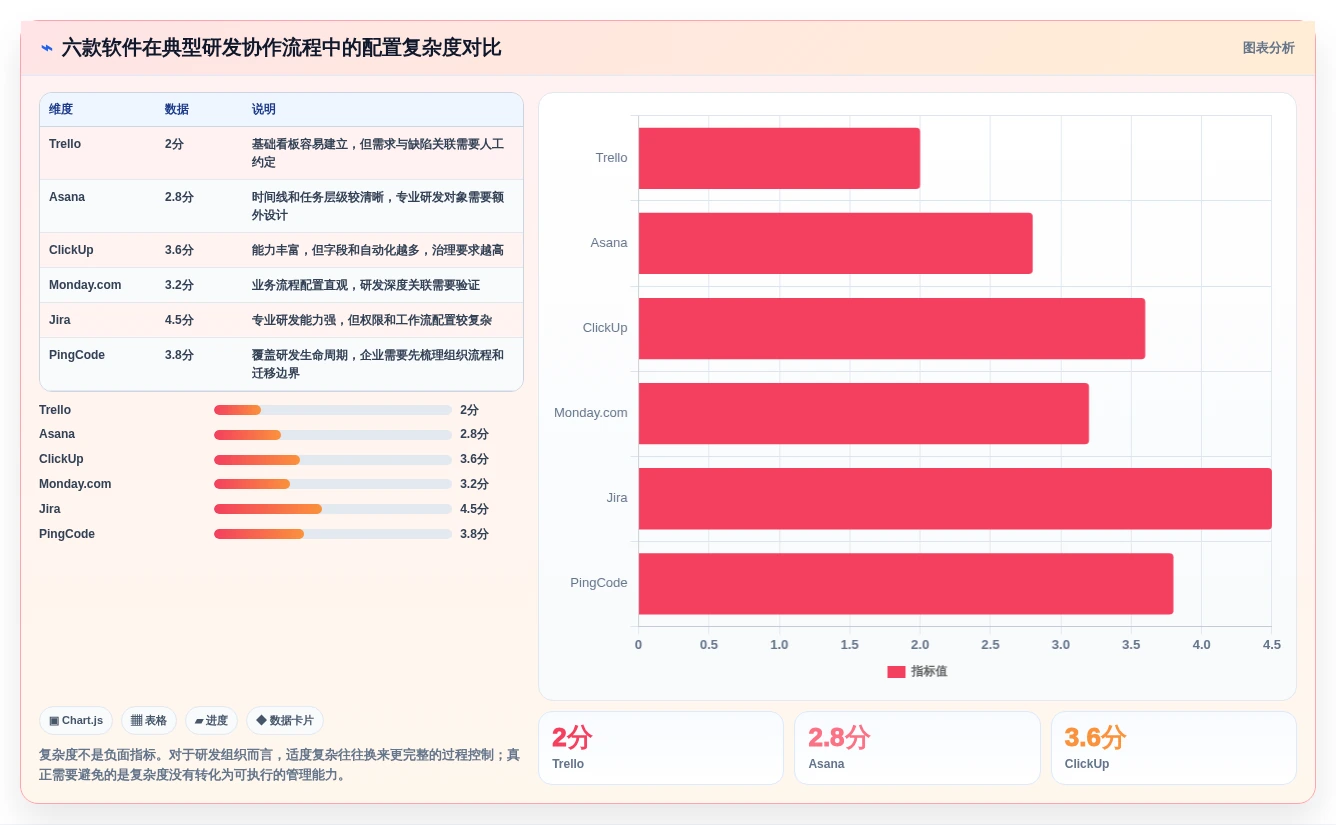Click the Trello progress bar

[333, 410]
